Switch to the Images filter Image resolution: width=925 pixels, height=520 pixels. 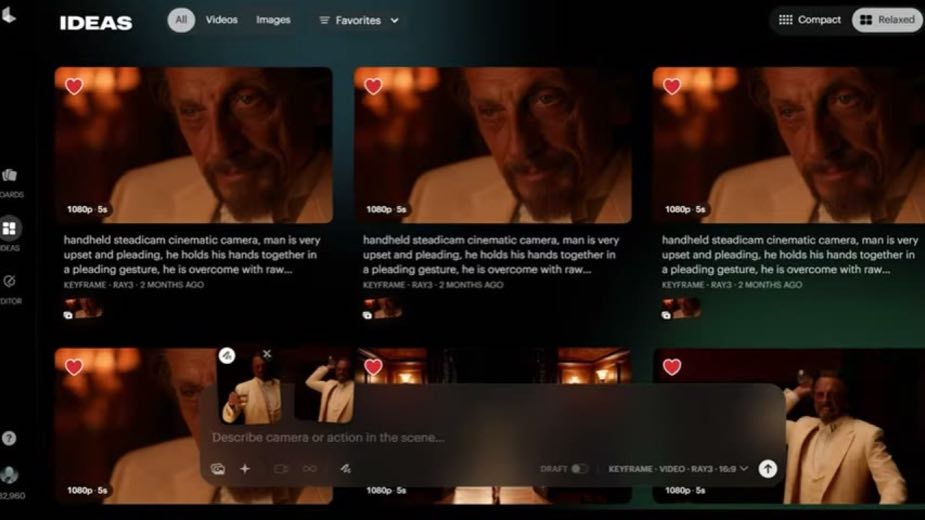click(x=273, y=20)
